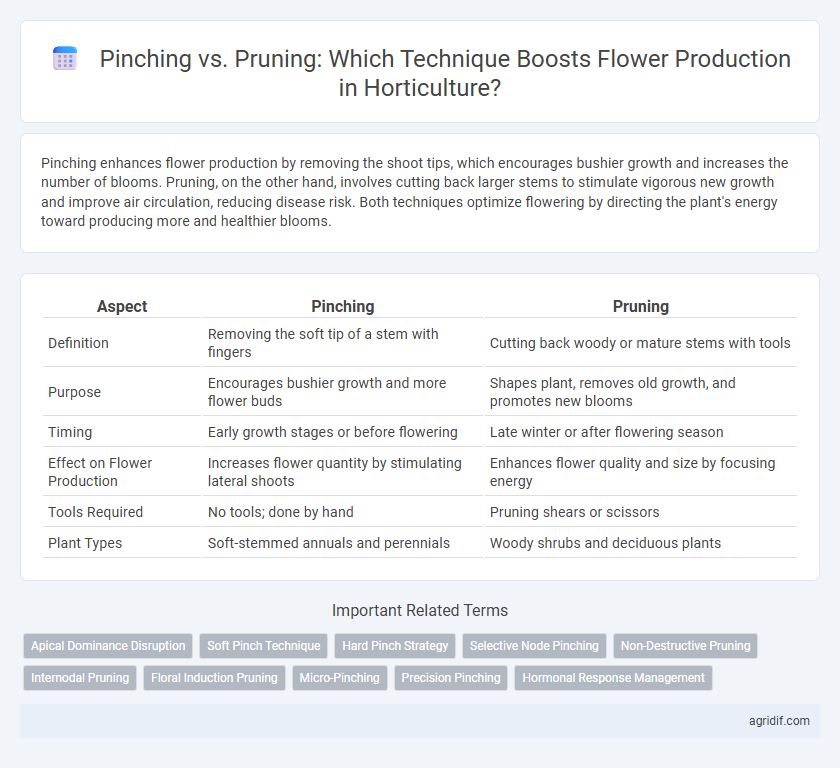Click 'Late winter or after flowering season' cell
The image size is (840, 768).
641,432
